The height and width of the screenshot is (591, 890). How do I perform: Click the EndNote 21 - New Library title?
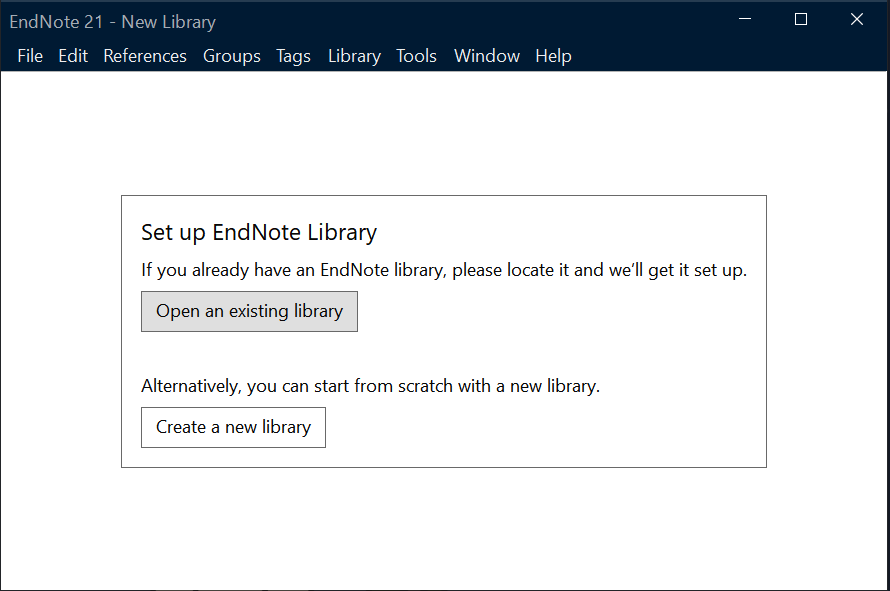[x=112, y=22]
